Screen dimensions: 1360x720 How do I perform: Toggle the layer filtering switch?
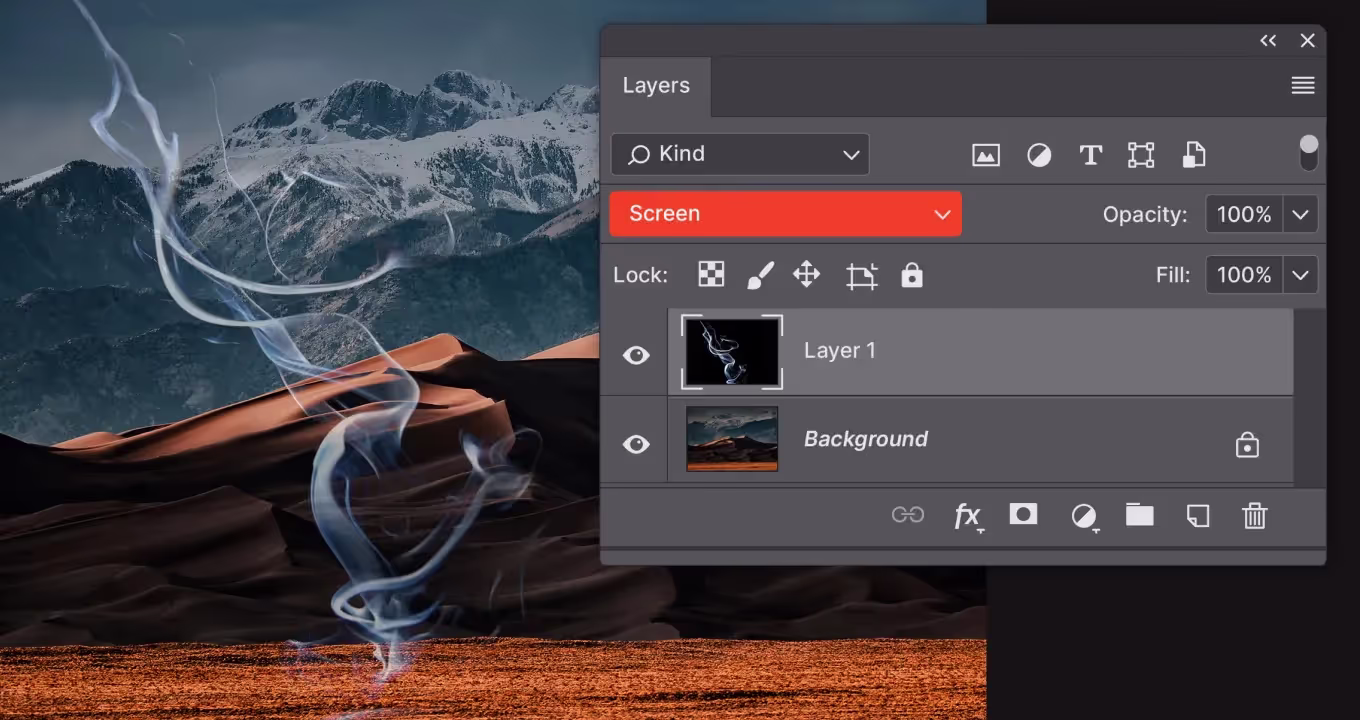1308,153
